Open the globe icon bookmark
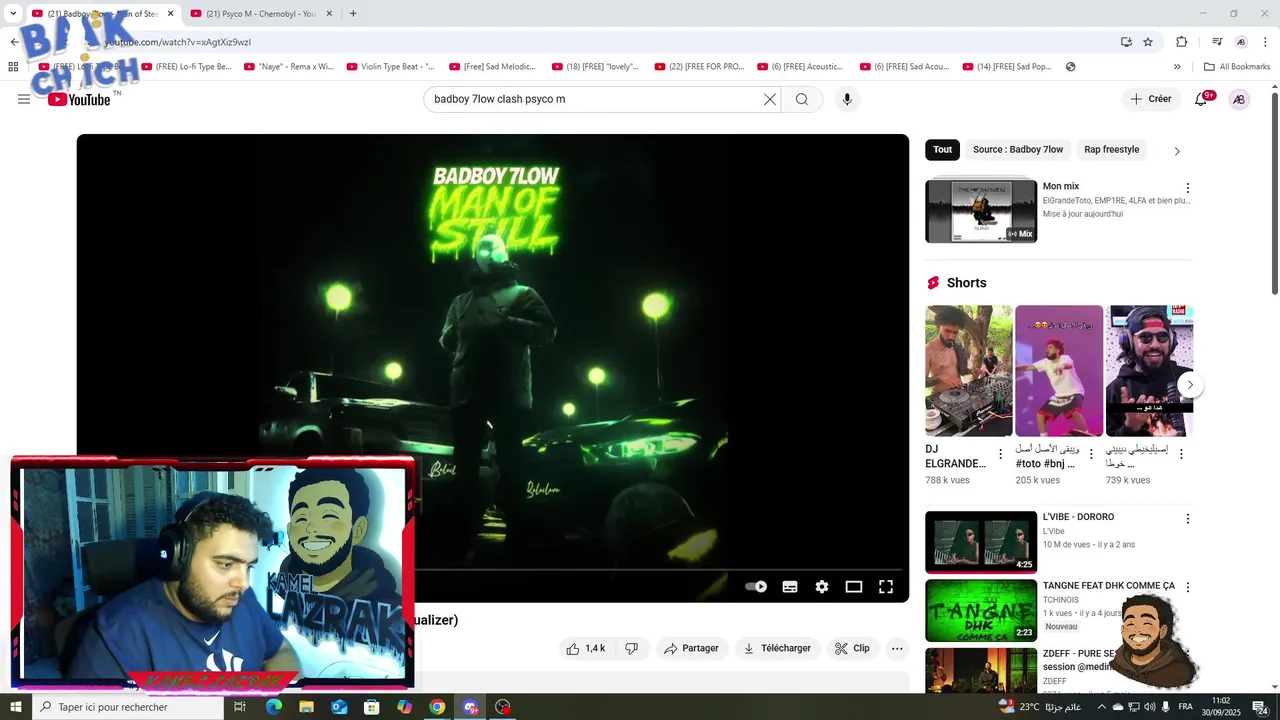Image resolution: width=1280 pixels, height=720 pixels. point(1071,67)
